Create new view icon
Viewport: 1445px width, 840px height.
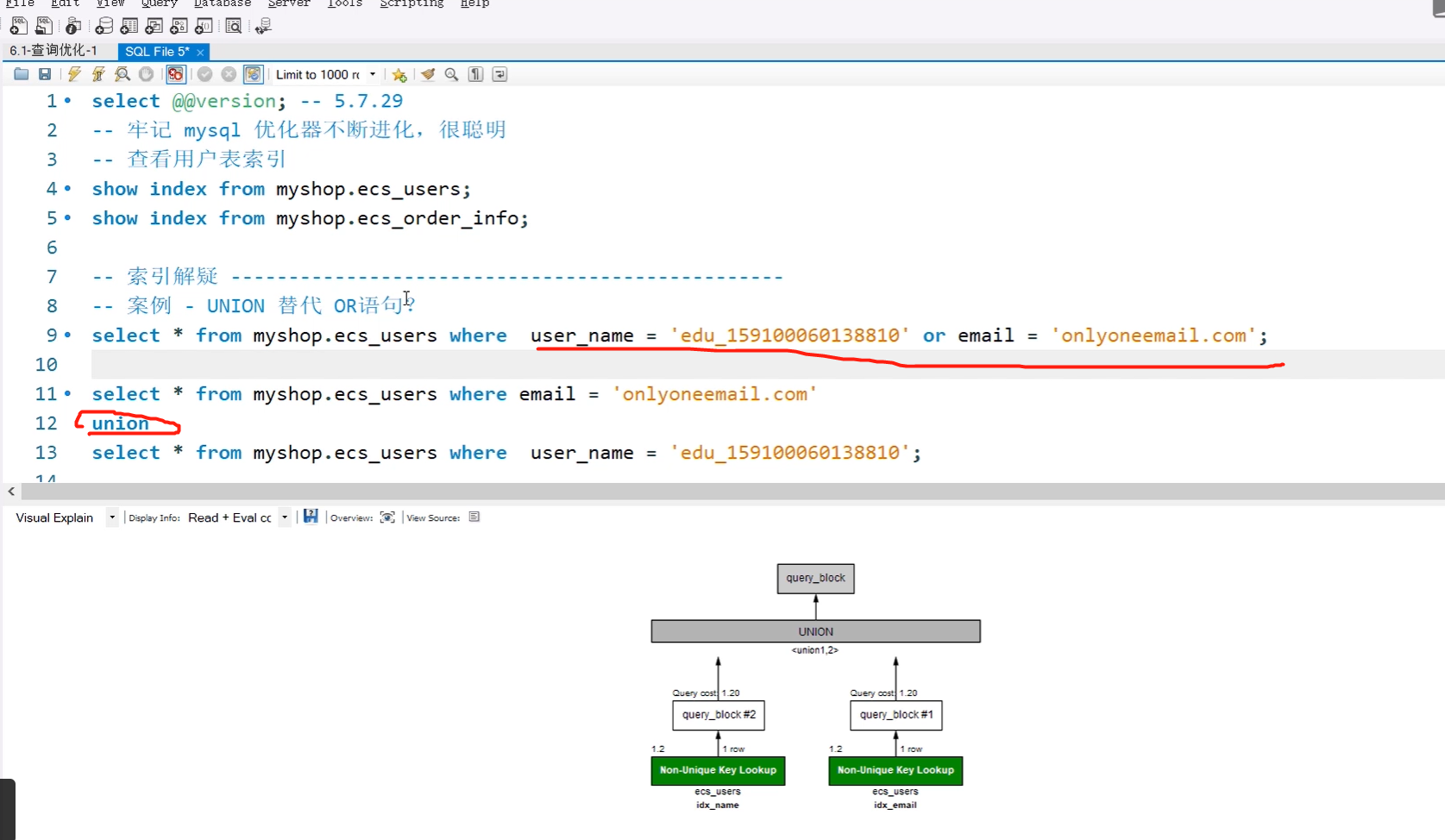click(154, 26)
